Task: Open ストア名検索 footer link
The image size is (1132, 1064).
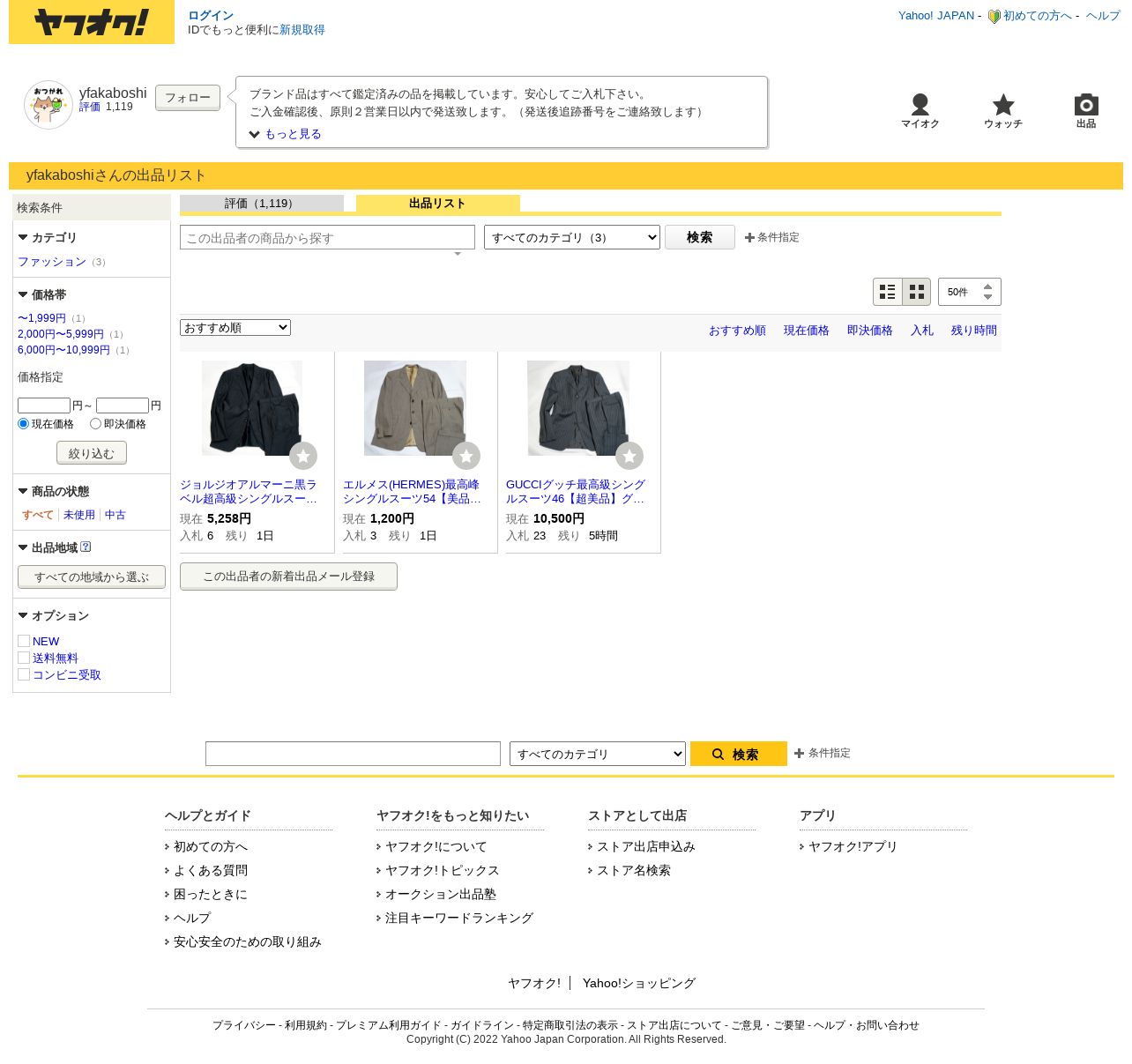Action: [x=634, y=870]
